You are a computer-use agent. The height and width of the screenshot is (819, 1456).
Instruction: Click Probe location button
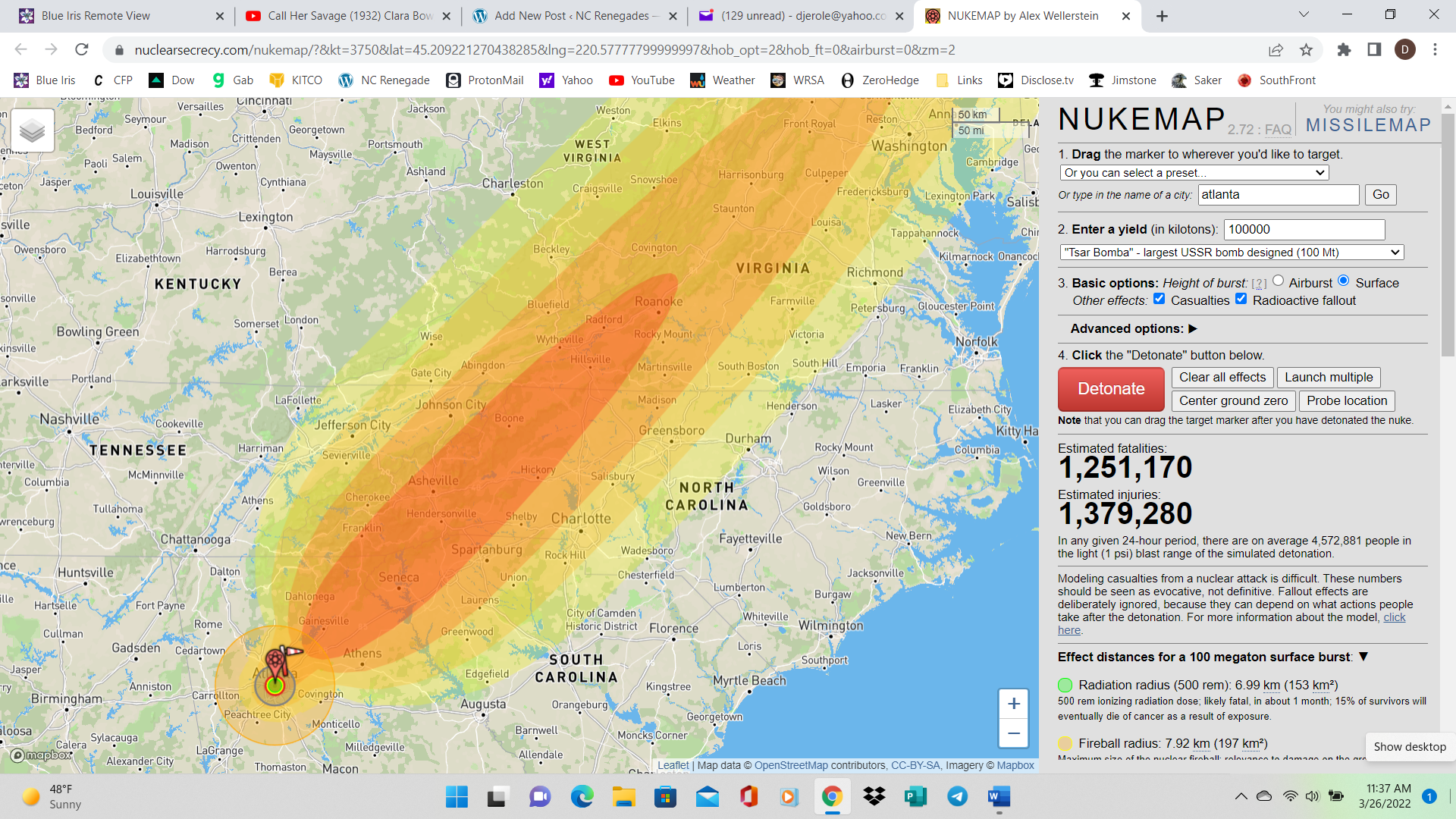(1347, 400)
